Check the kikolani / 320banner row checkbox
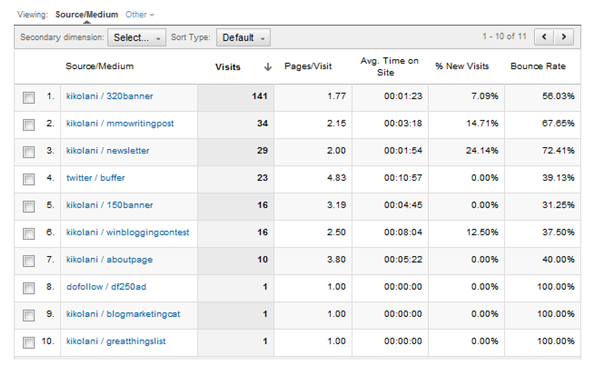This screenshot has height=368, width=600. click(29, 98)
